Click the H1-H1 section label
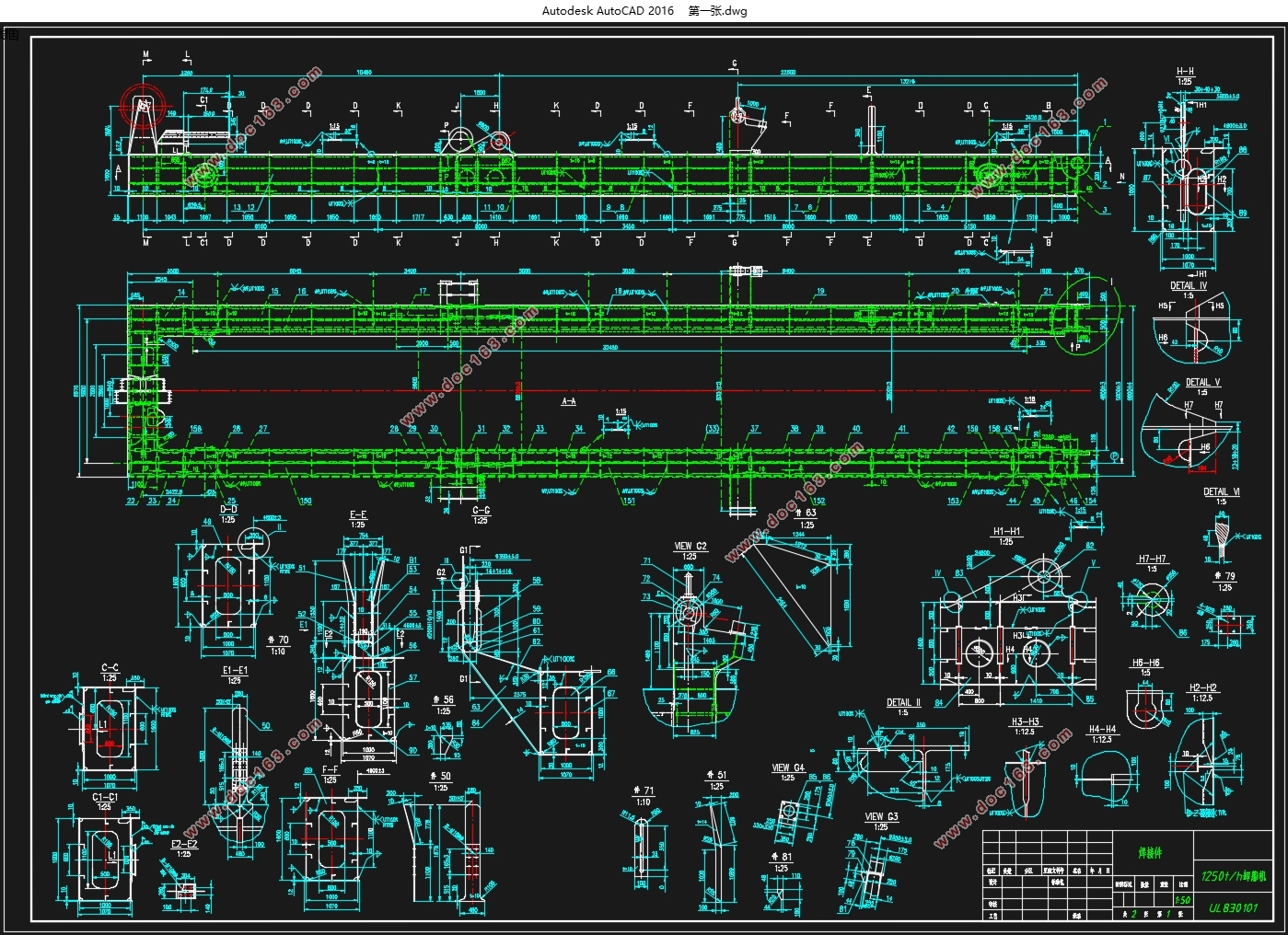This screenshot has height=935, width=1288. tap(1007, 531)
